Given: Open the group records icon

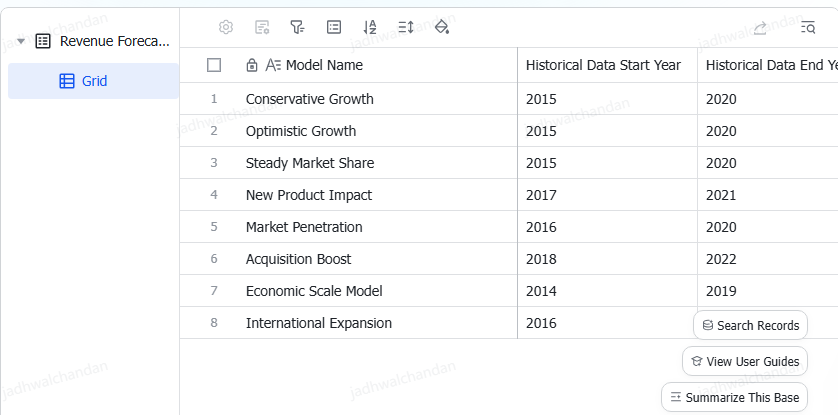Looking at the screenshot, I should click(334, 27).
